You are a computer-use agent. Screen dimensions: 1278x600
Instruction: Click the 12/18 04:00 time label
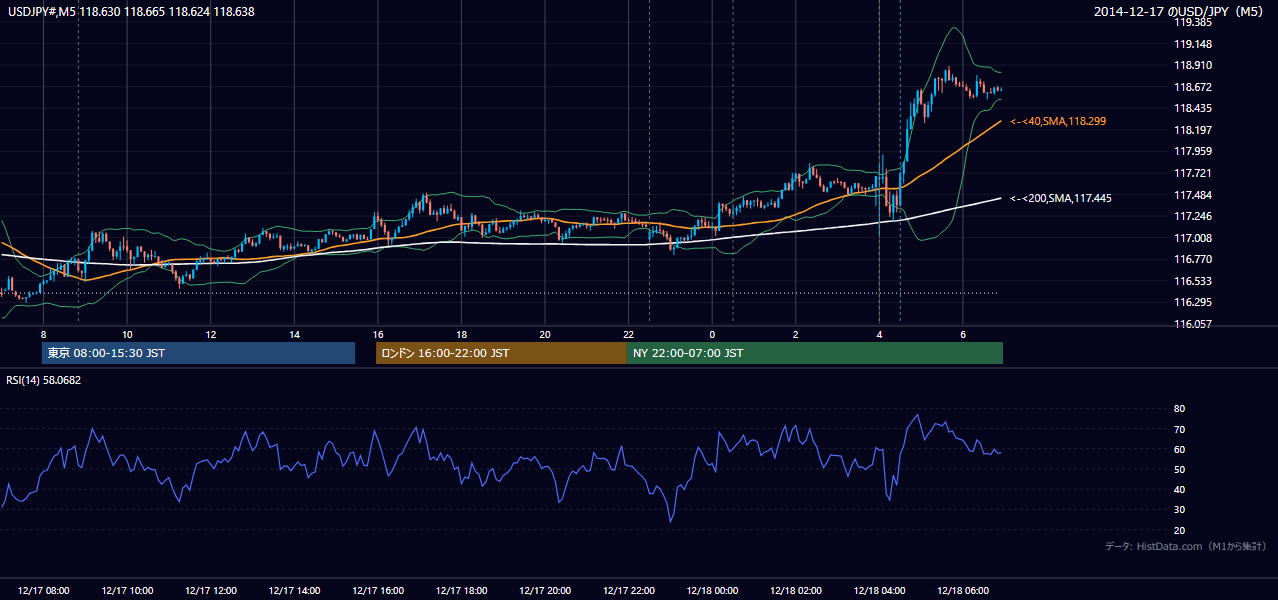[x=880, y=591]
